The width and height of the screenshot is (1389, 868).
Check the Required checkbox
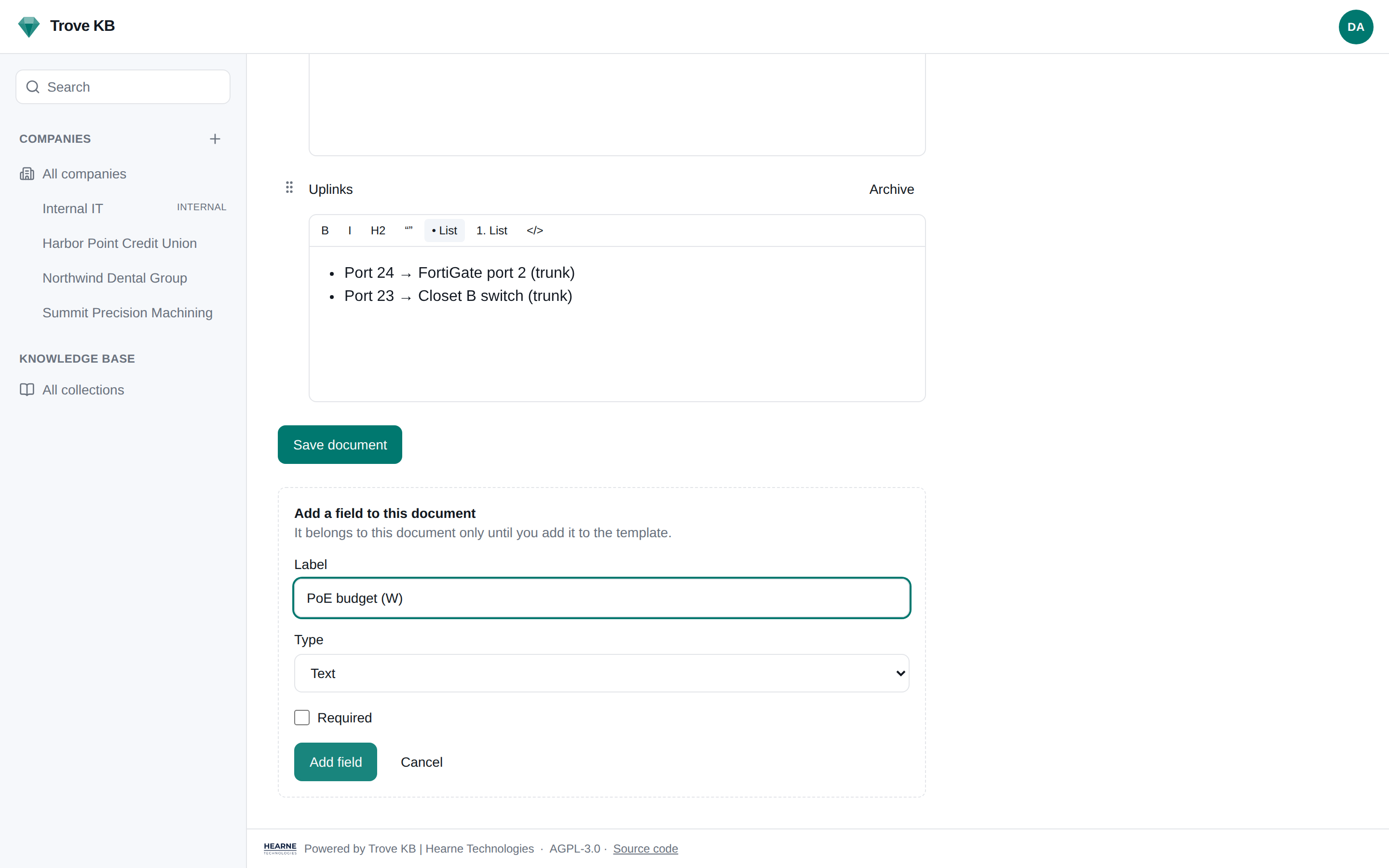(x=302, y=718)
